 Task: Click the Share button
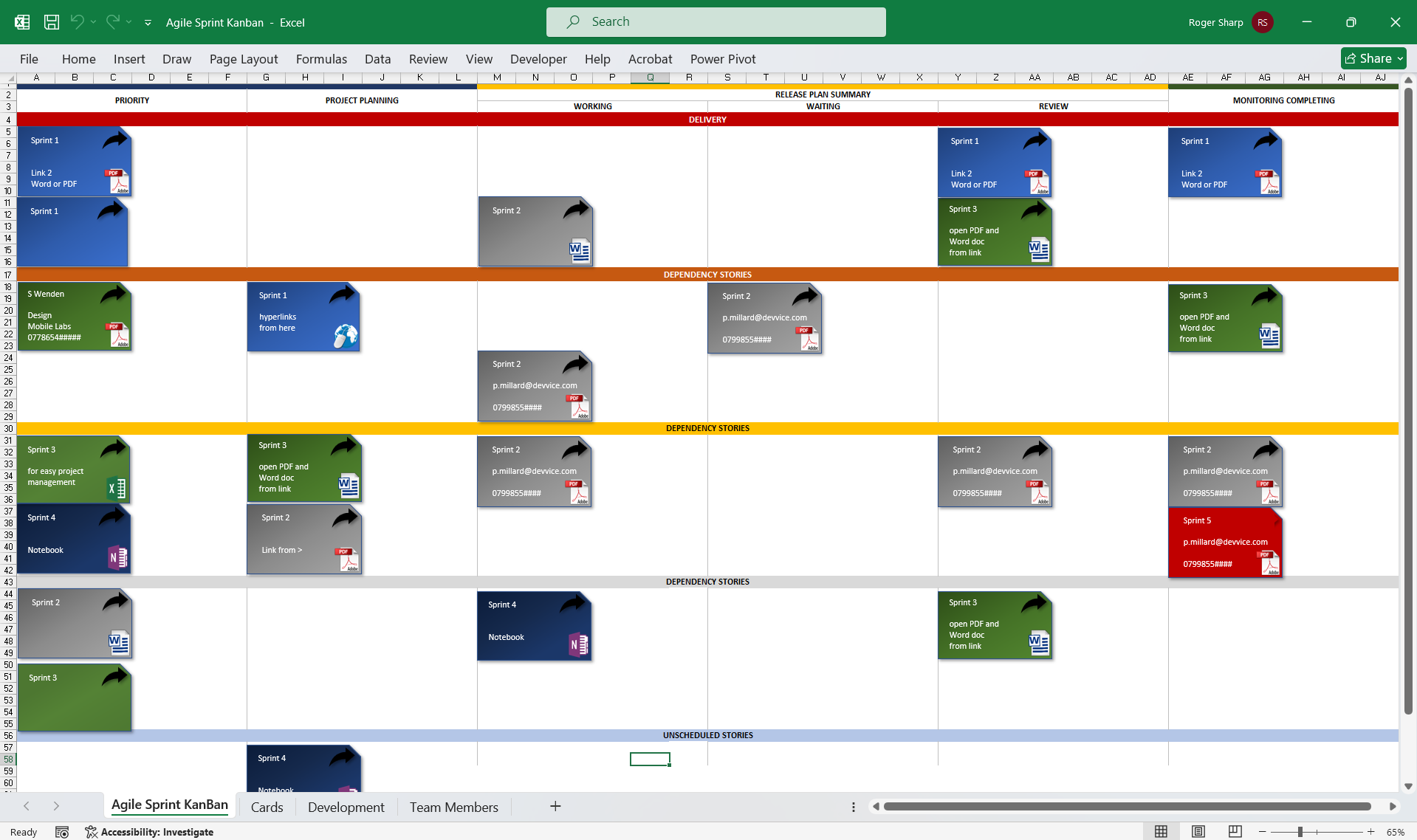(x=1373, y=58)
